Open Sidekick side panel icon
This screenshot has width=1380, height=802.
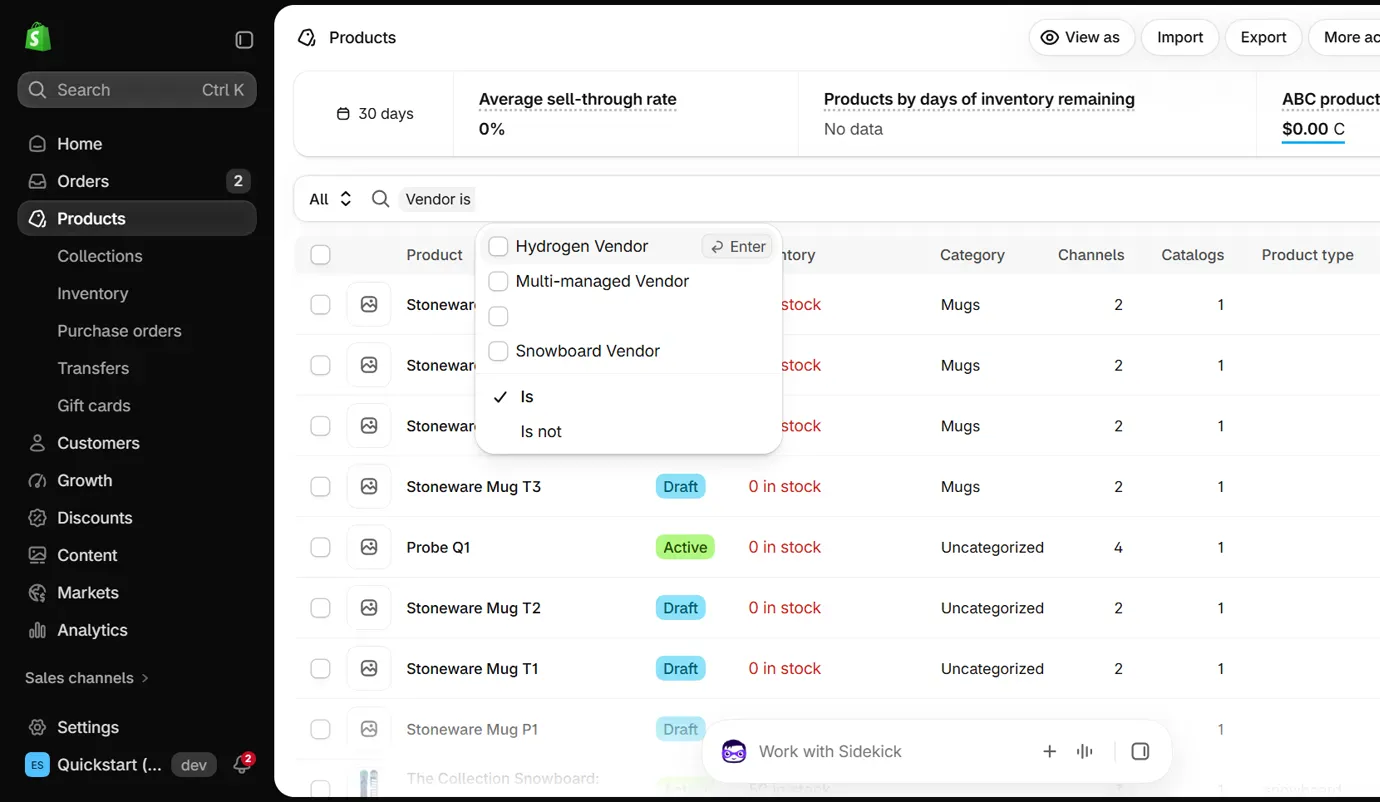(1140, 752)
